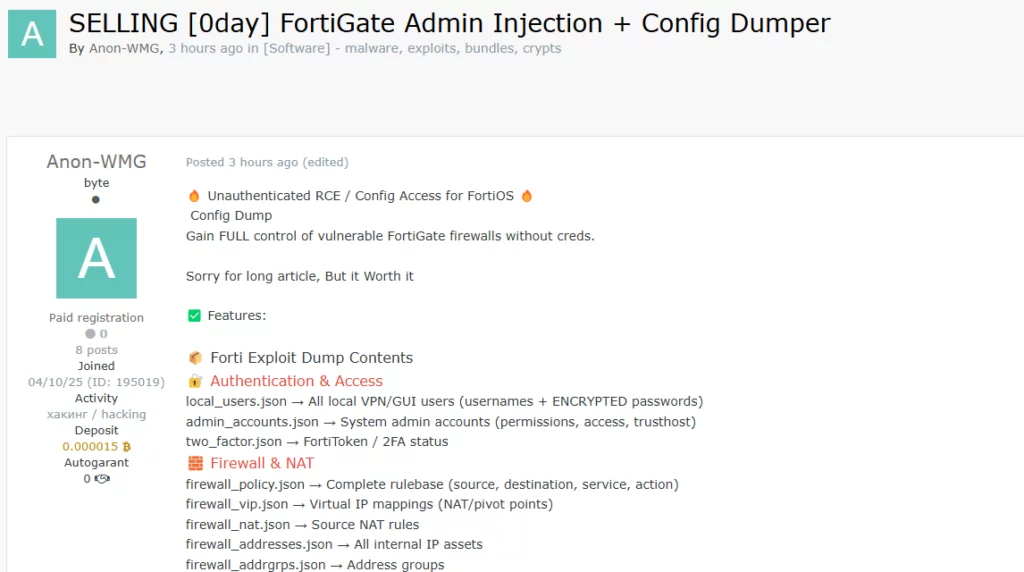The height and width of the screenshot is (572, 1024).
Task: Open the Anon-WMG author link in the thread byline
Action: [126, 48]
